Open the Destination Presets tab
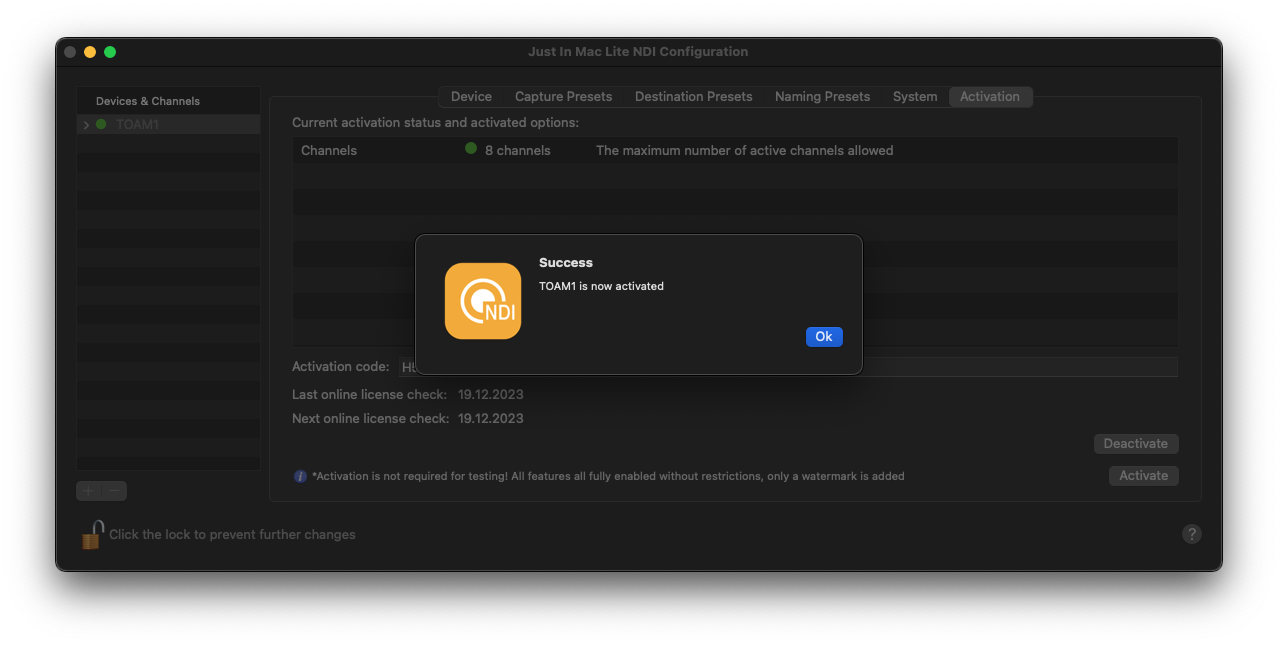The width and height of the screenshot is (1278, 645). pyautogui.click(x=693, y=97)
